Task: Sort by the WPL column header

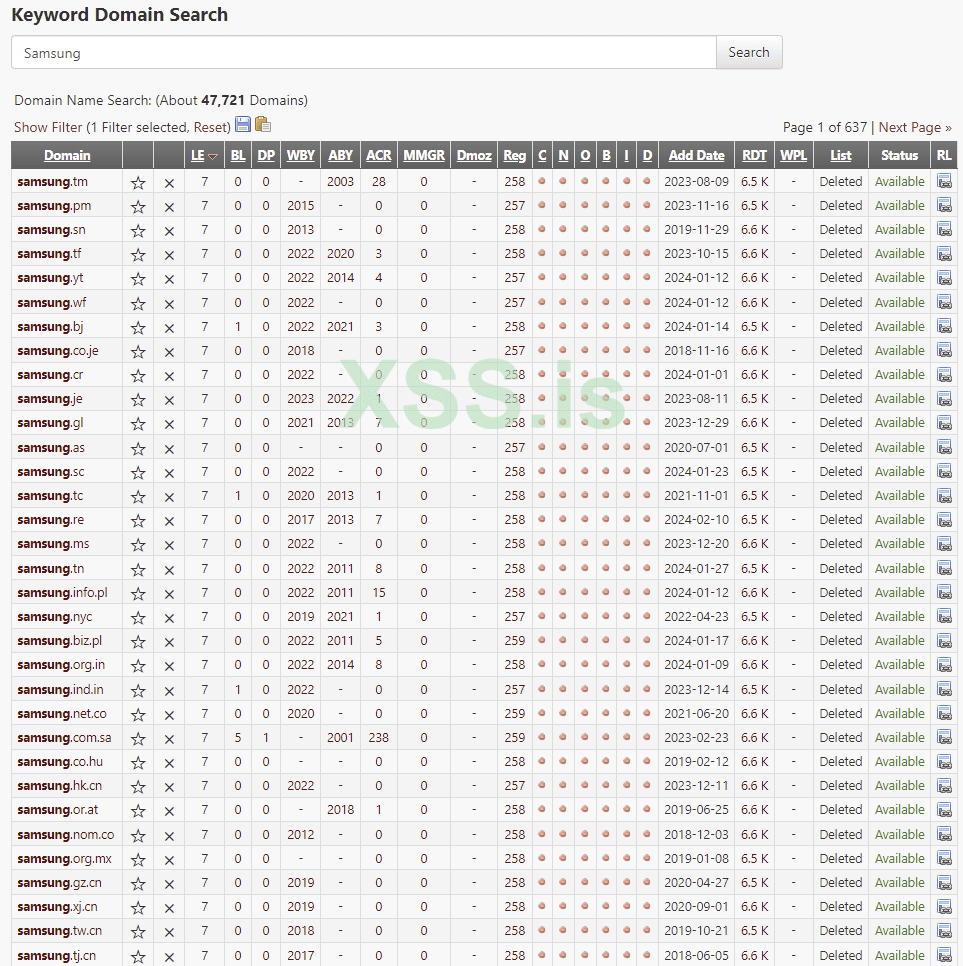Action: click(x=793, y=155)
